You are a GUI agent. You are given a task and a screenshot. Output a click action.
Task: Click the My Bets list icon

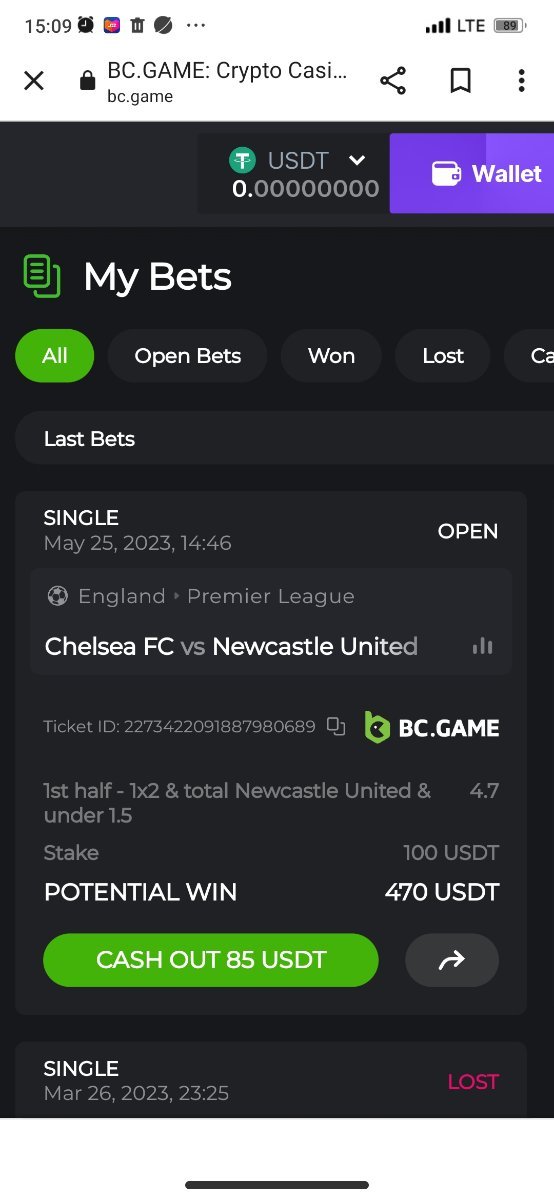point(41,276)
